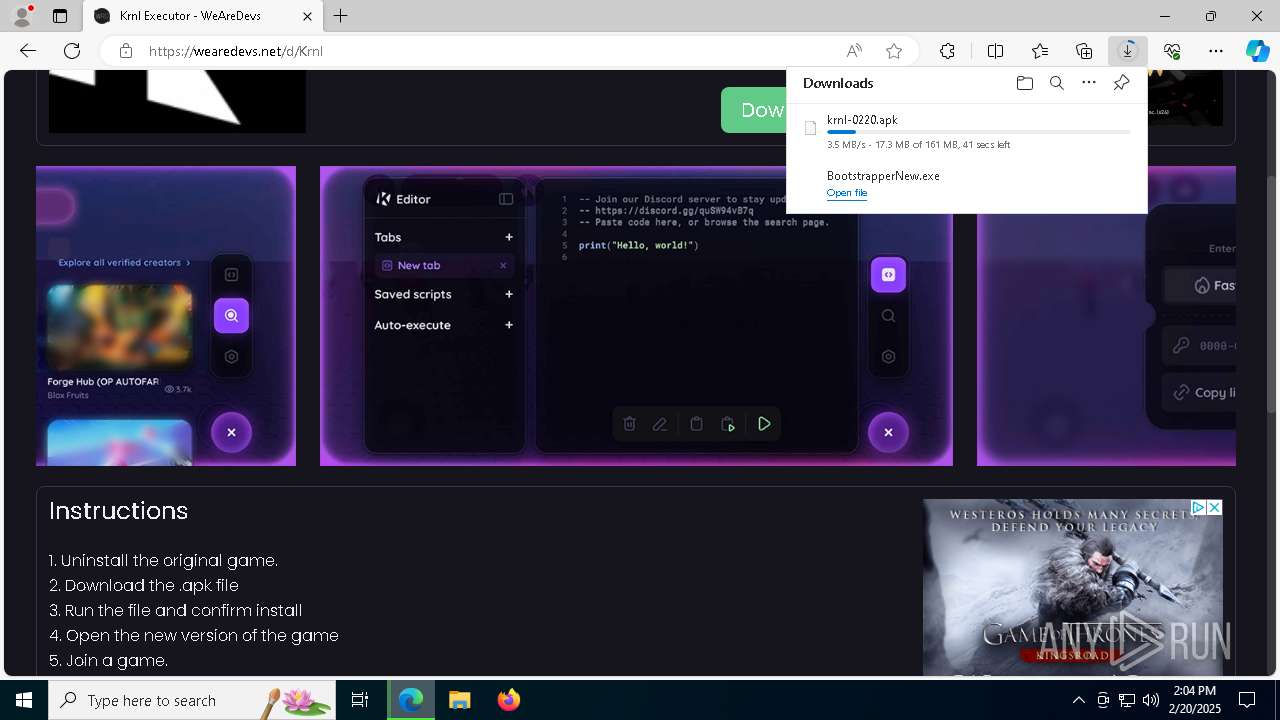
Task: Open Collections icon in toolbar
Action: (x=1084, y=51)
